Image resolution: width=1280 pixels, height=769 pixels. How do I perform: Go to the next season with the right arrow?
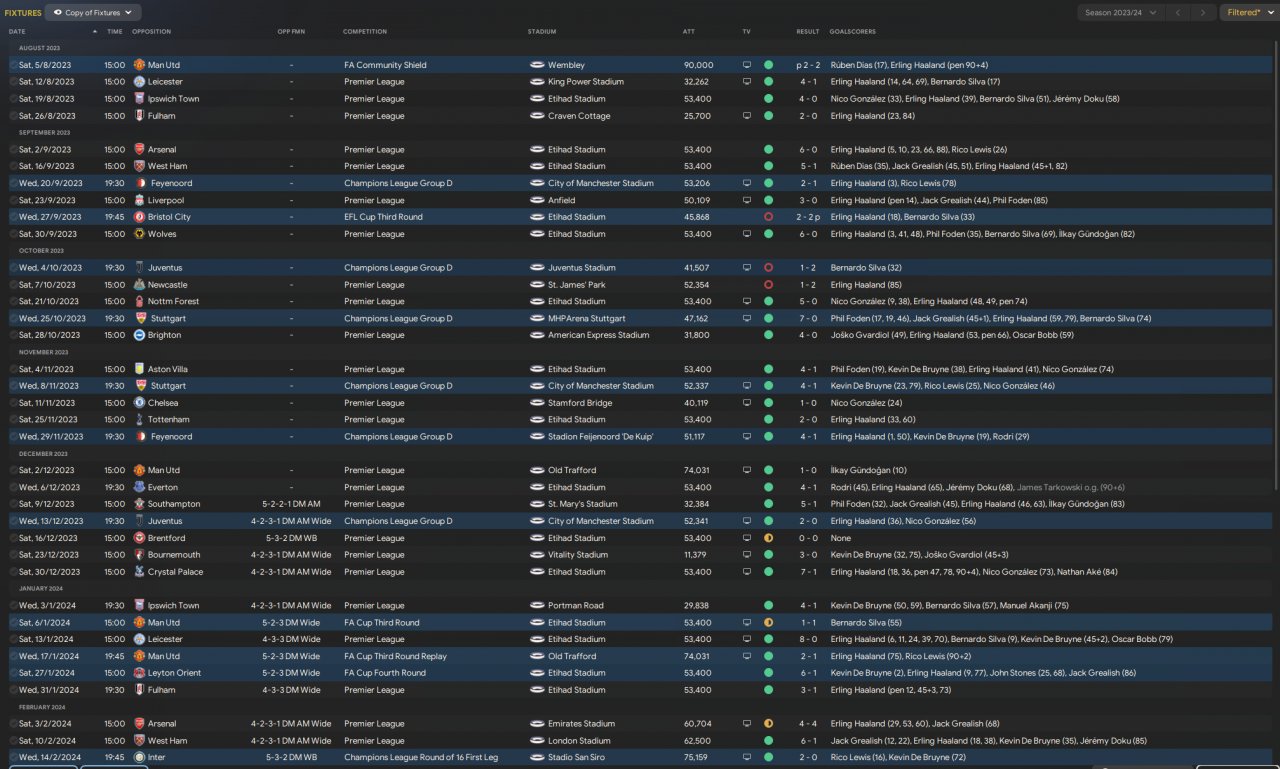[x=1203, y=13]
